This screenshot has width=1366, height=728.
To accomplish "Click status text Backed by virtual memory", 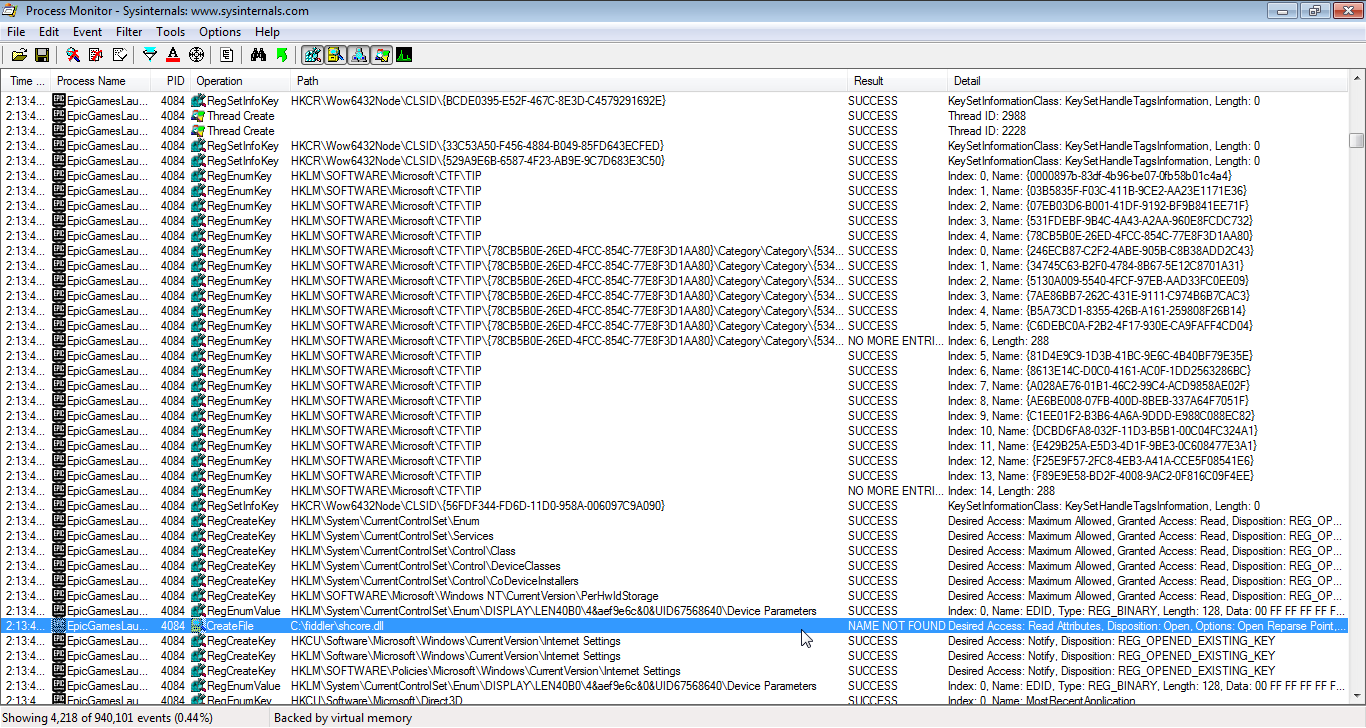I will 343,718.
